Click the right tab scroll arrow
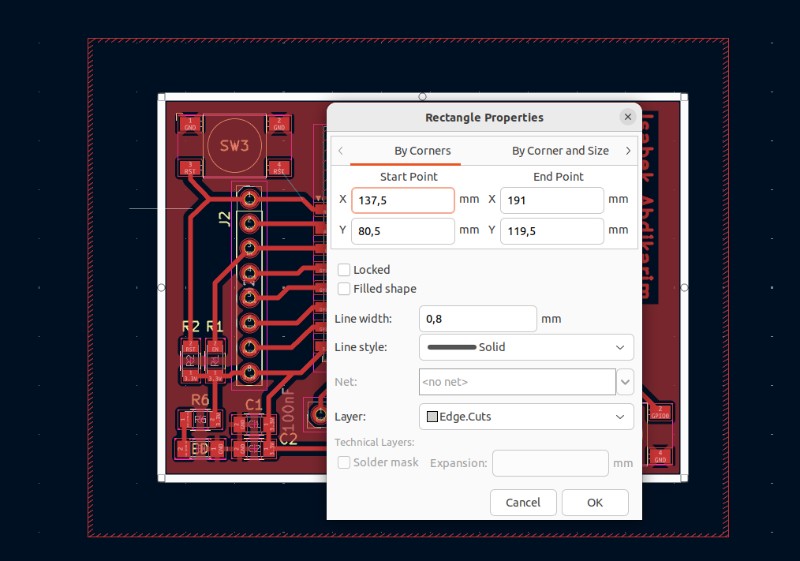Image resolution: width=800 pixels, height=561 pixels. tap(628, 151)
